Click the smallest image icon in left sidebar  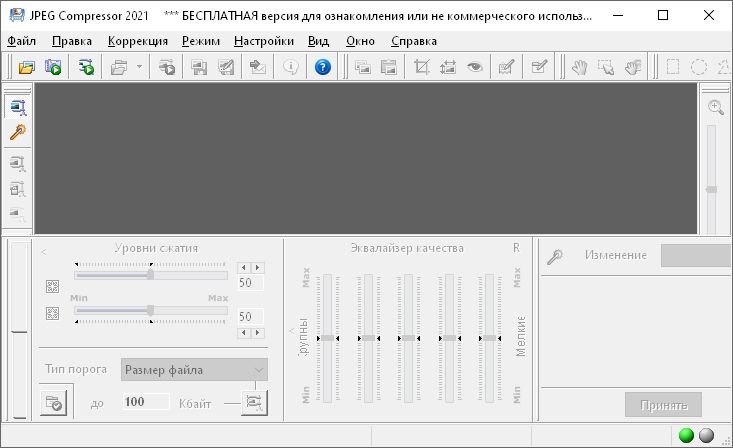pyautogui.click(x=18, y=214)
